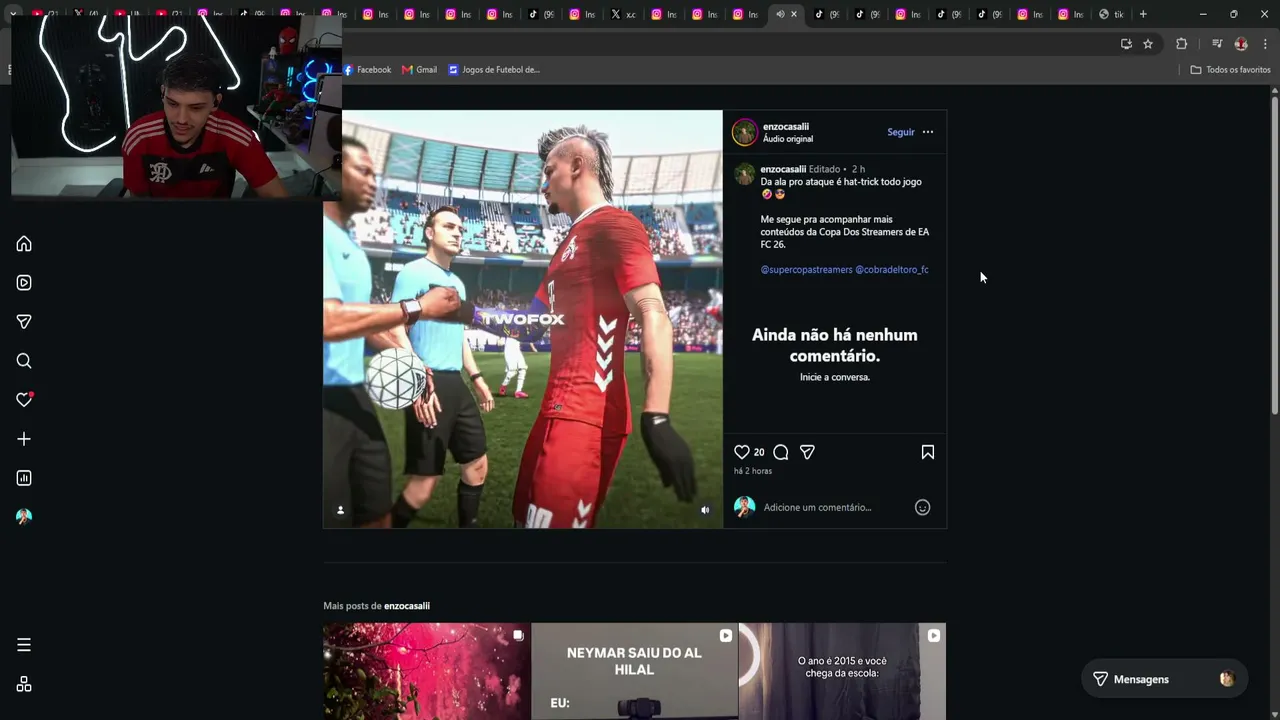1280x720 pixels.
Task: Open Reels from the sidebar
Action: (24, 283)
